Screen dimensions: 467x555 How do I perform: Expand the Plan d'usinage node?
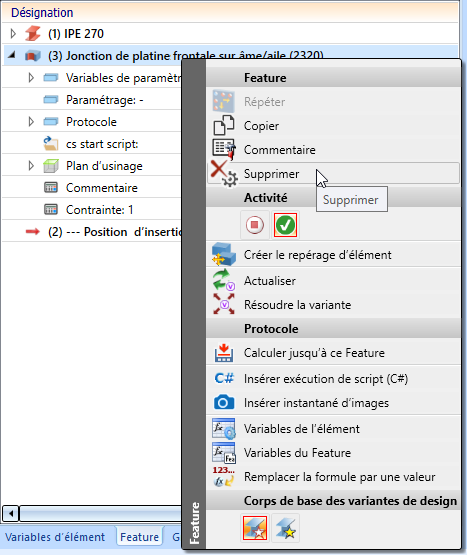click(31, 166)
